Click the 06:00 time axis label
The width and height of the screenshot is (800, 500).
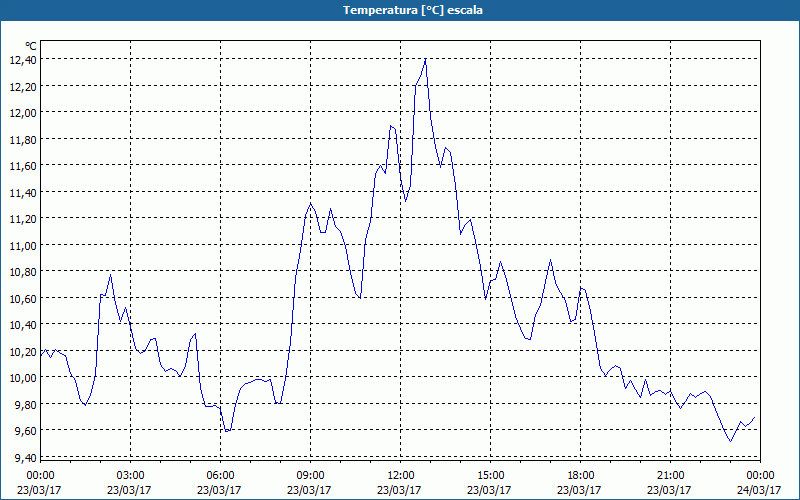(220, 476)
